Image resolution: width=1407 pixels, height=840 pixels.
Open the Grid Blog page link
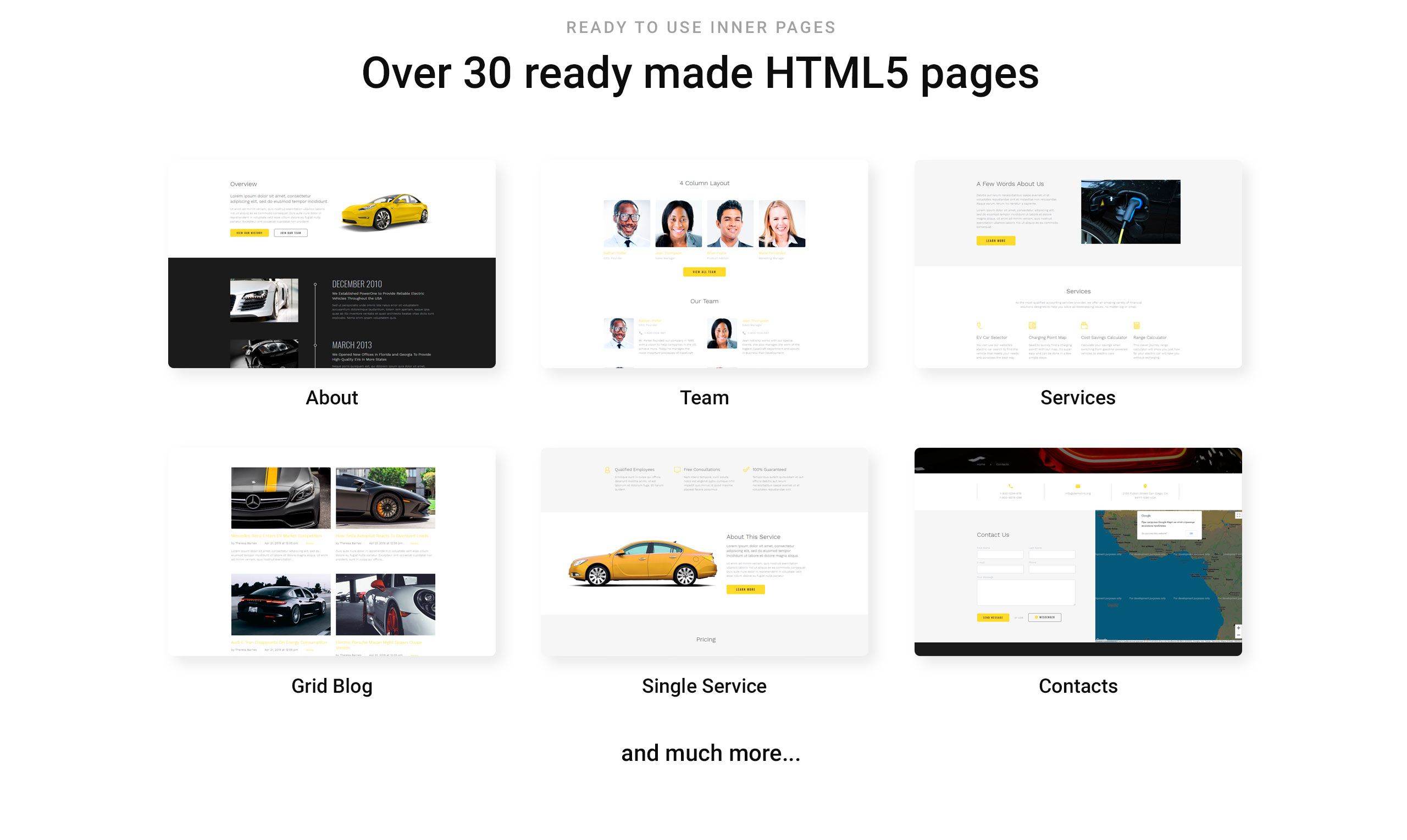coord(332,686)
